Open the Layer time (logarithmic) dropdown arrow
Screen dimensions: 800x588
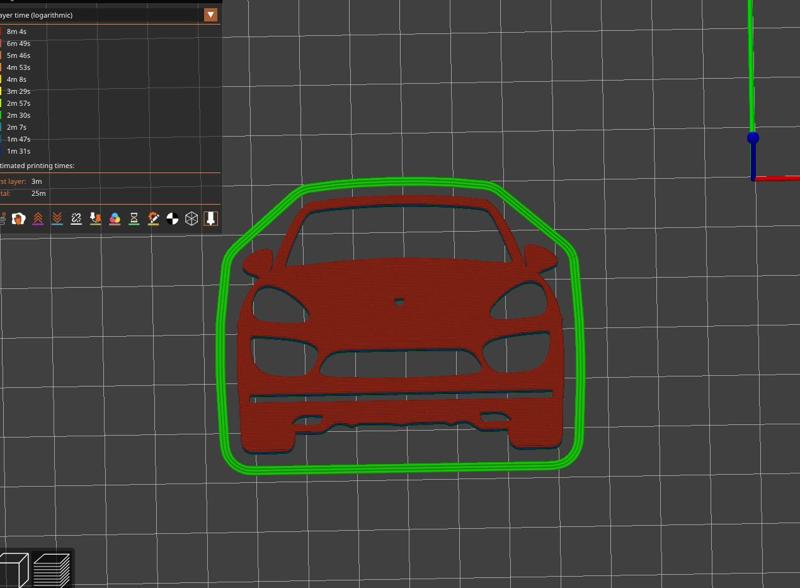(x=211, y=15)
